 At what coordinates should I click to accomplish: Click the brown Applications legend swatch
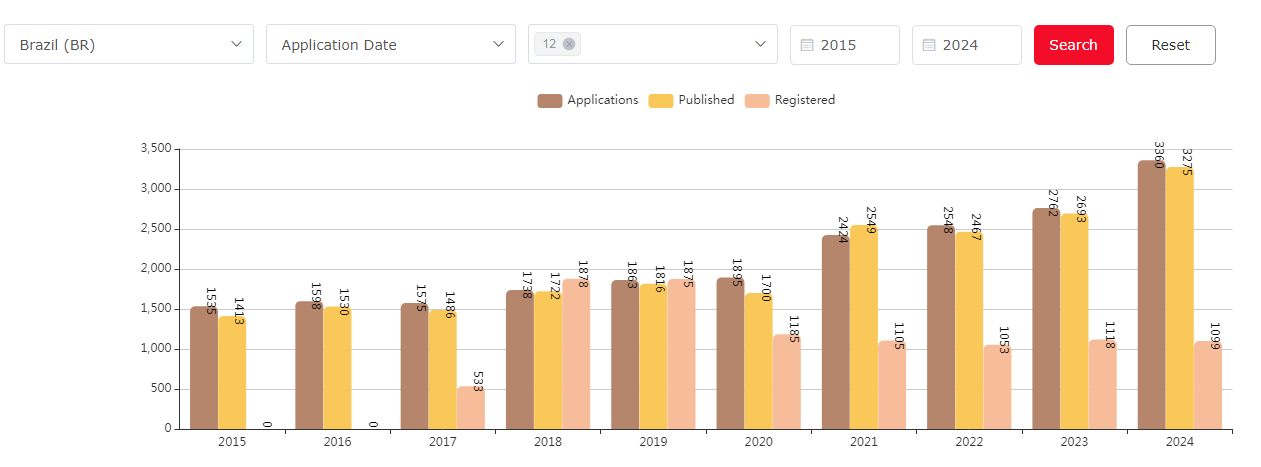point(550,100)
